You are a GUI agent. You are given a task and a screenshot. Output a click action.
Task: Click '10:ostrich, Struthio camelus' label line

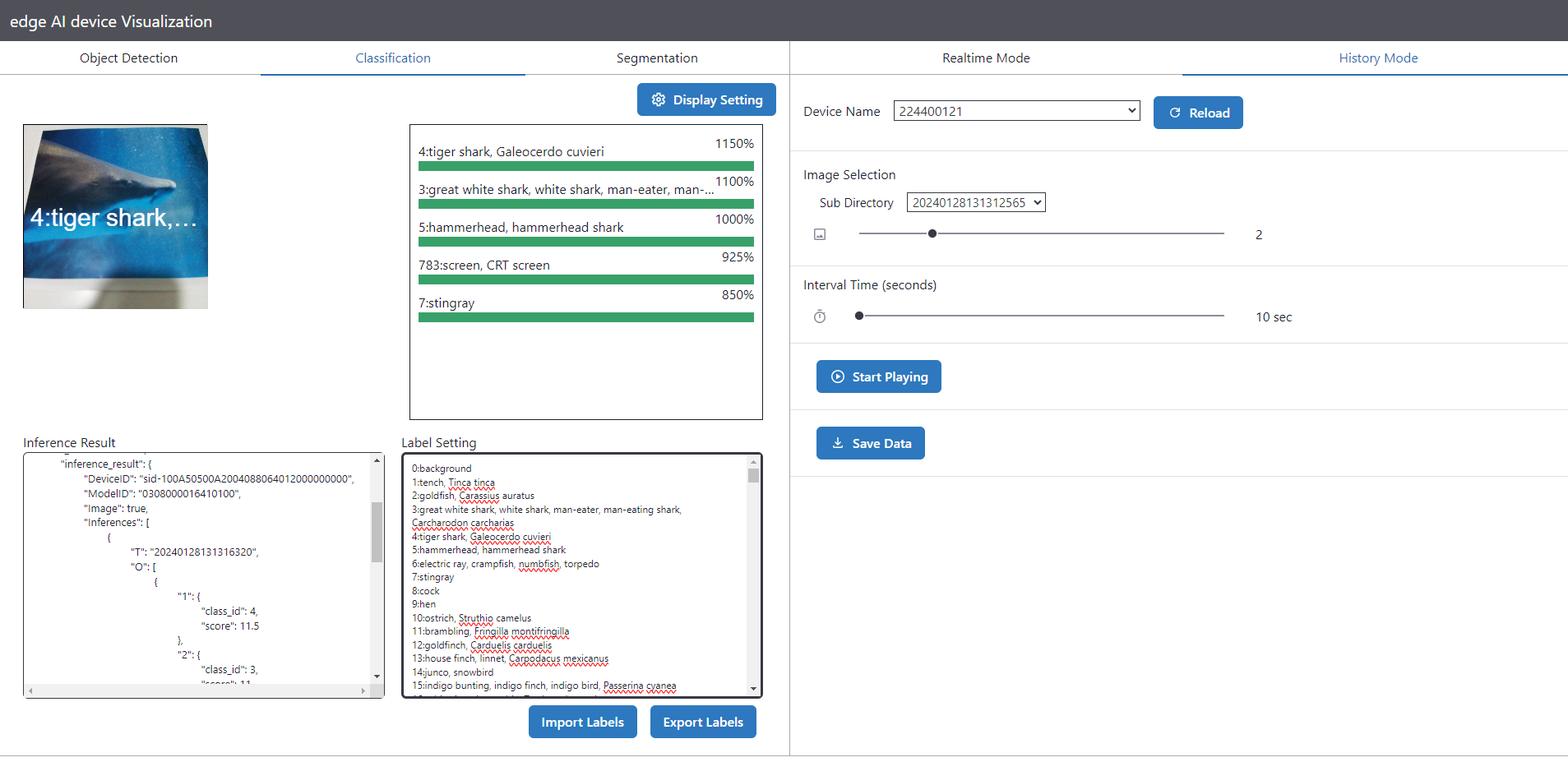click(471, 618)
